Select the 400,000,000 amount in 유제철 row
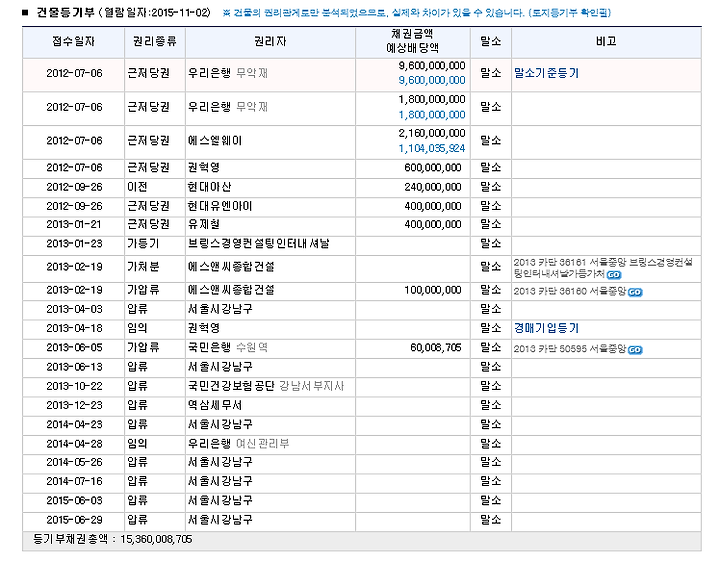Screen dimensions: 720x562 433,225
